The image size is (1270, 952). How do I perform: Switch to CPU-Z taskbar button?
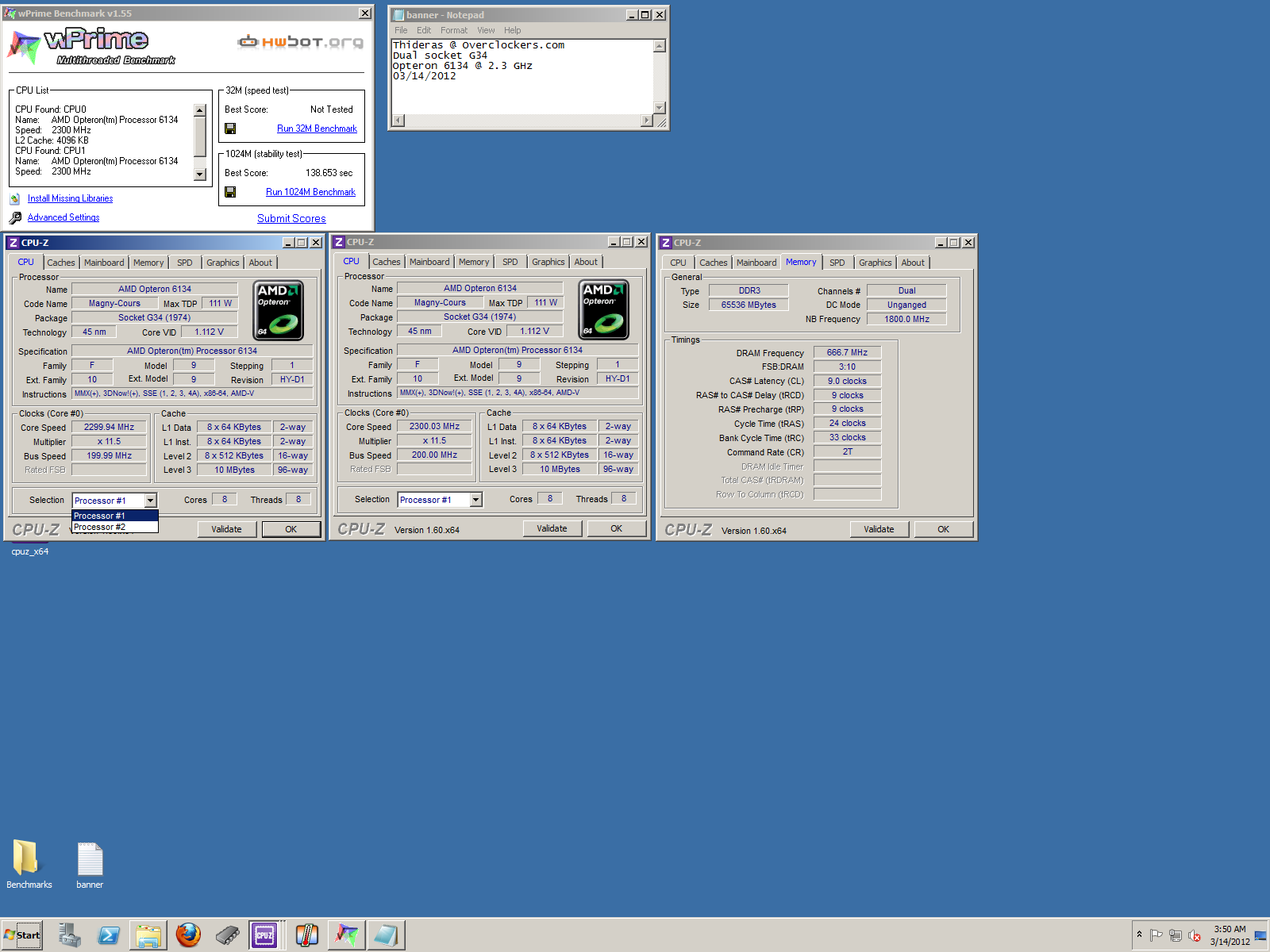[x=264, y=935]
